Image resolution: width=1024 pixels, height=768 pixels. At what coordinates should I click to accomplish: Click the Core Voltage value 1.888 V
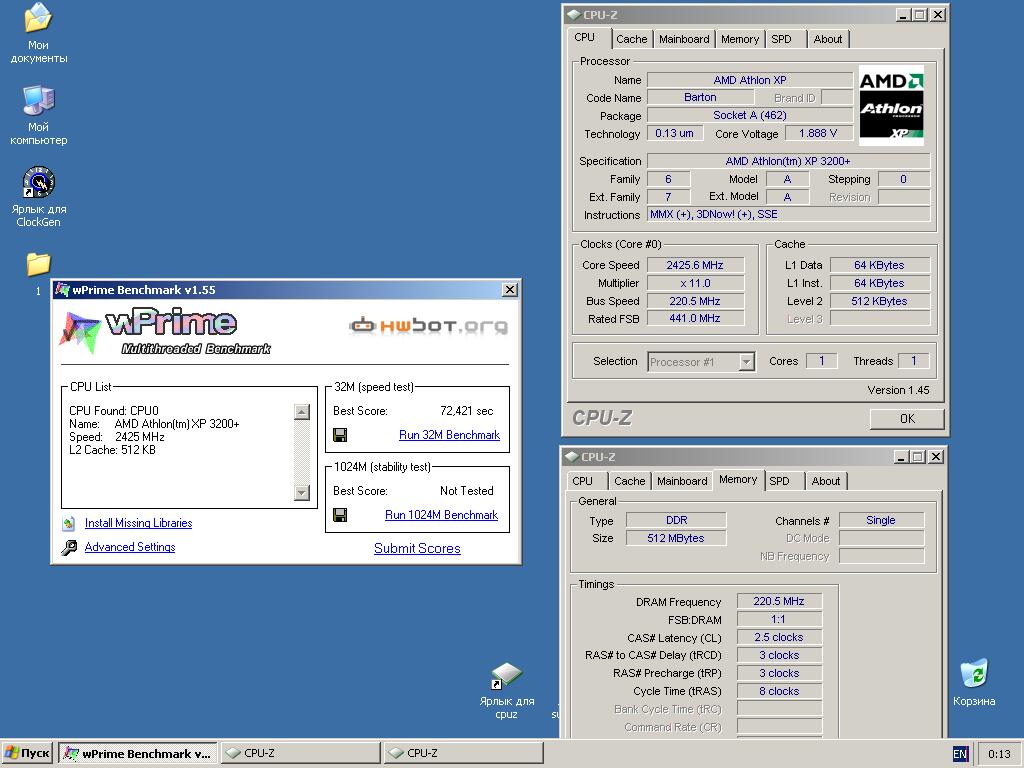click(818, 133)
